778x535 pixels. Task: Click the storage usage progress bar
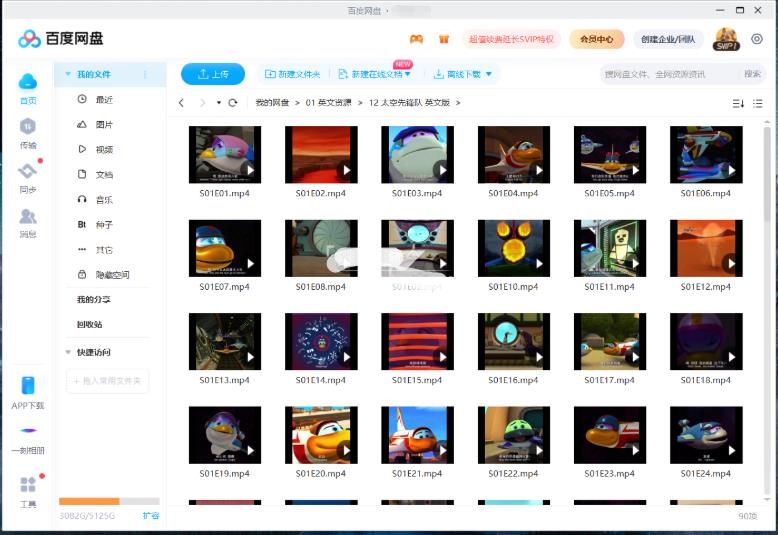[109, 501]
